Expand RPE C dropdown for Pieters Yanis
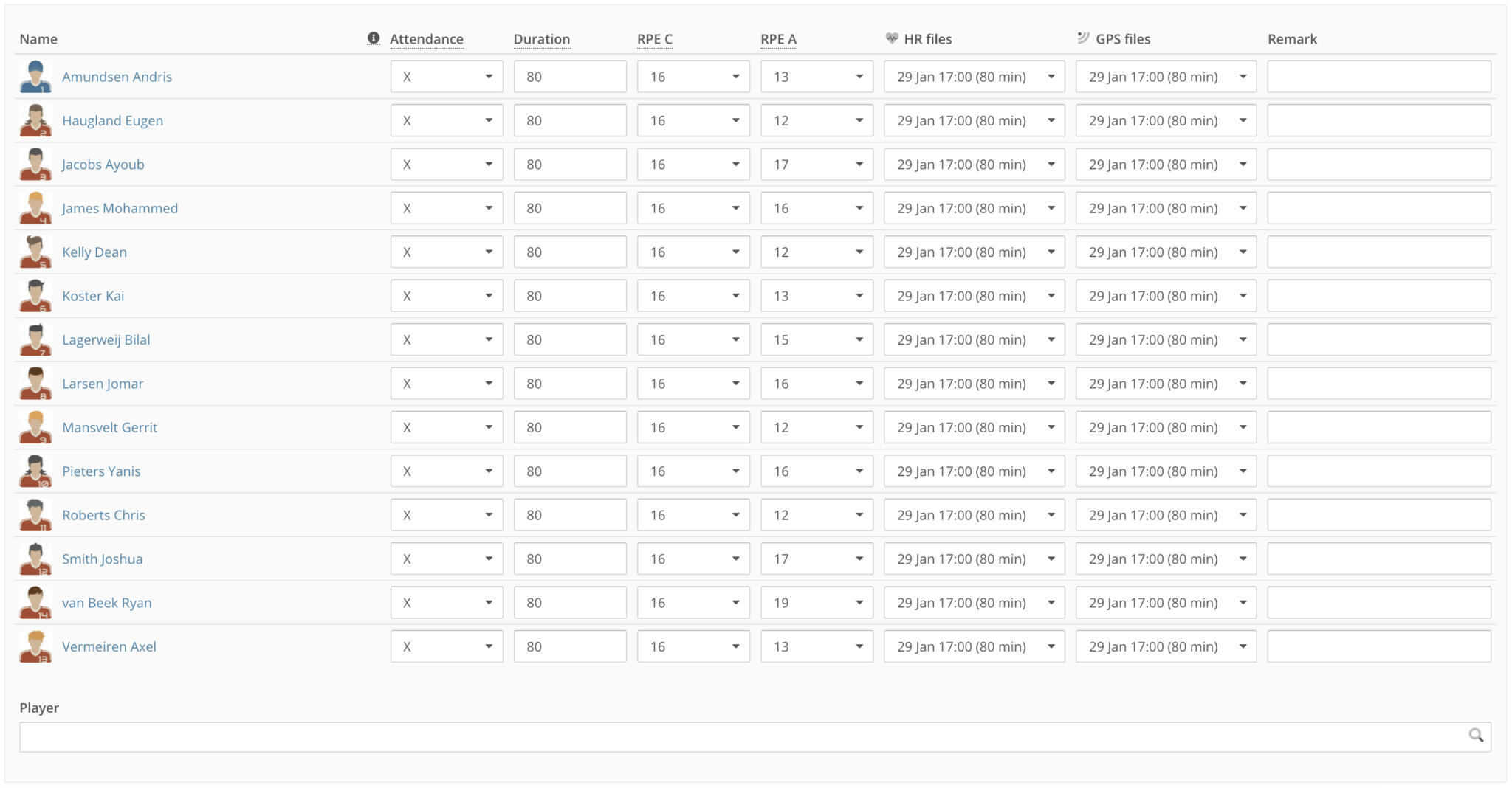This screenshot has width=1512, height=788. [693, 471]
